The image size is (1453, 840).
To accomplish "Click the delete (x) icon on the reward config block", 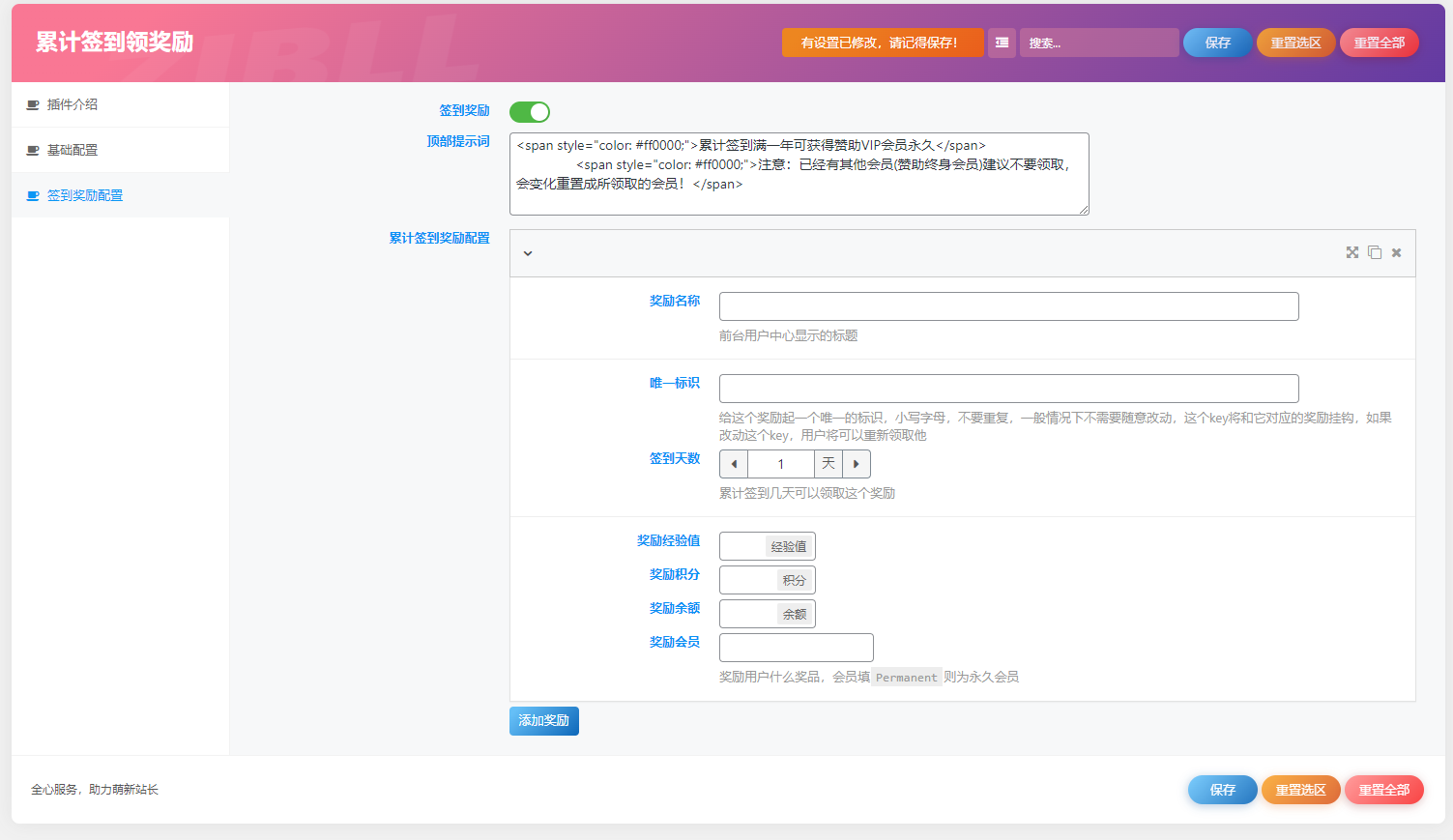I will point(1396,252).
